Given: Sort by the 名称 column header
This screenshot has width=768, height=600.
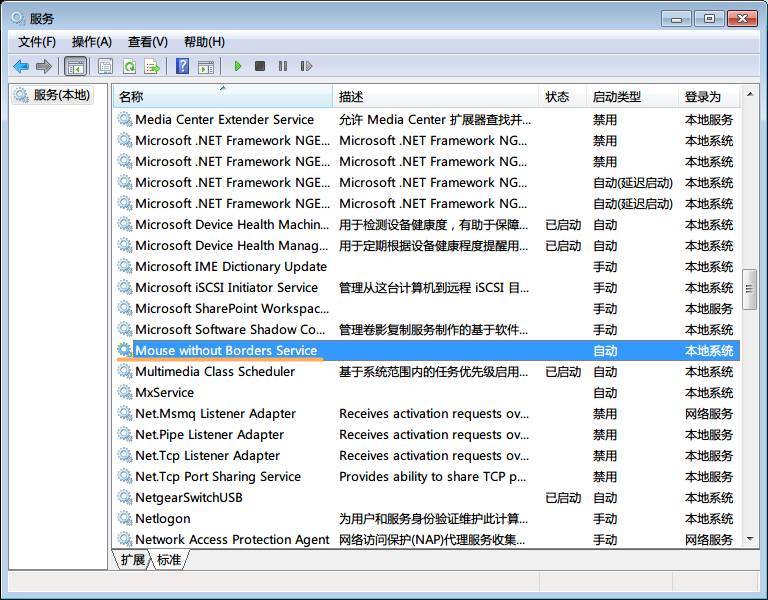Looking at the screenshot, I should (223, 96).
